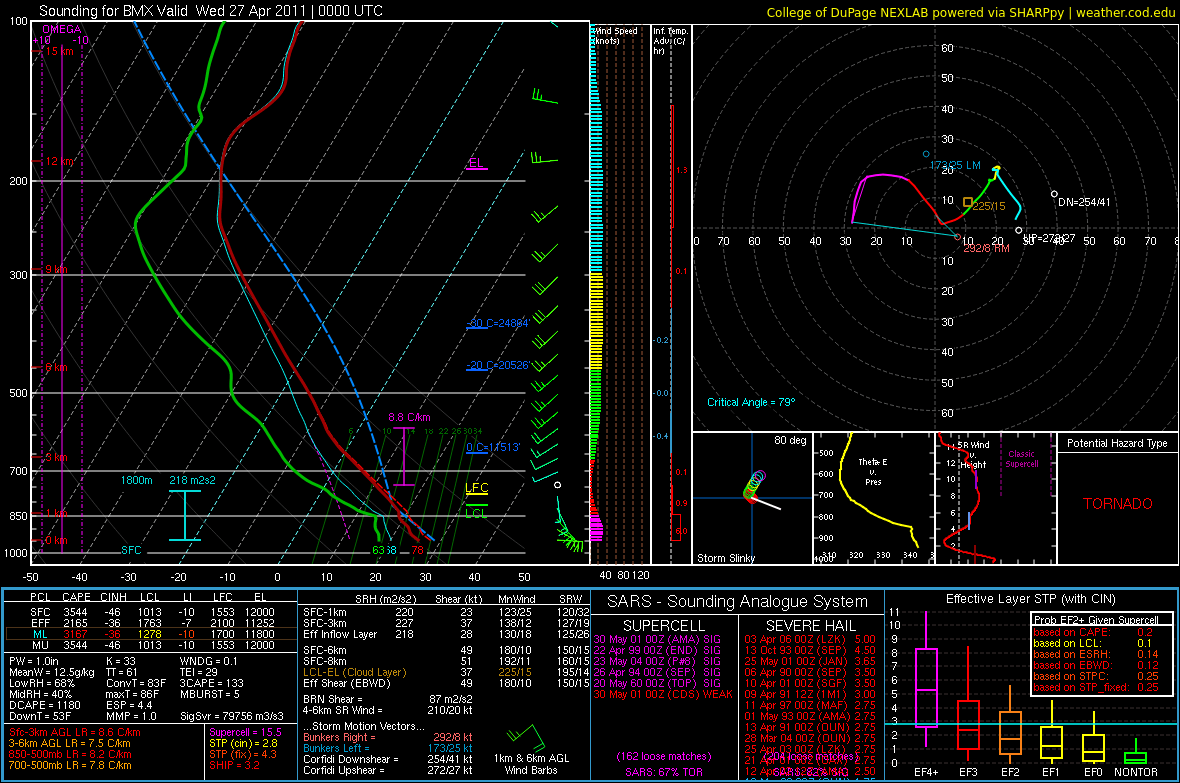Viewport: 1180px width, 783px height.
Task: Click the CINH column header
Action: (x=113, y=597)
